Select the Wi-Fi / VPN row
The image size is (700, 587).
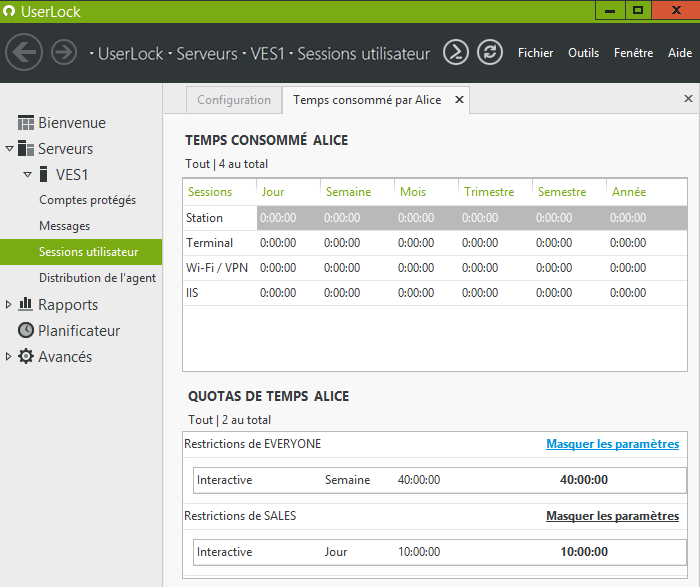[x=435, y=268]
